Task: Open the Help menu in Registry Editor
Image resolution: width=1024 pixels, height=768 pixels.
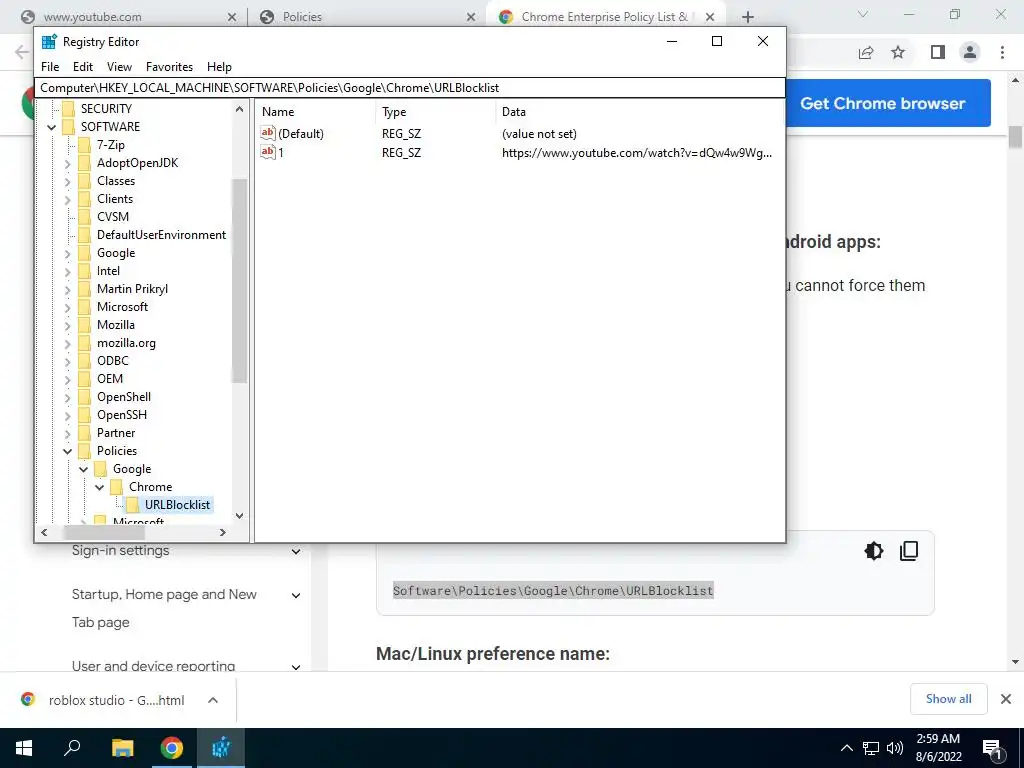Action: [219, 67]
